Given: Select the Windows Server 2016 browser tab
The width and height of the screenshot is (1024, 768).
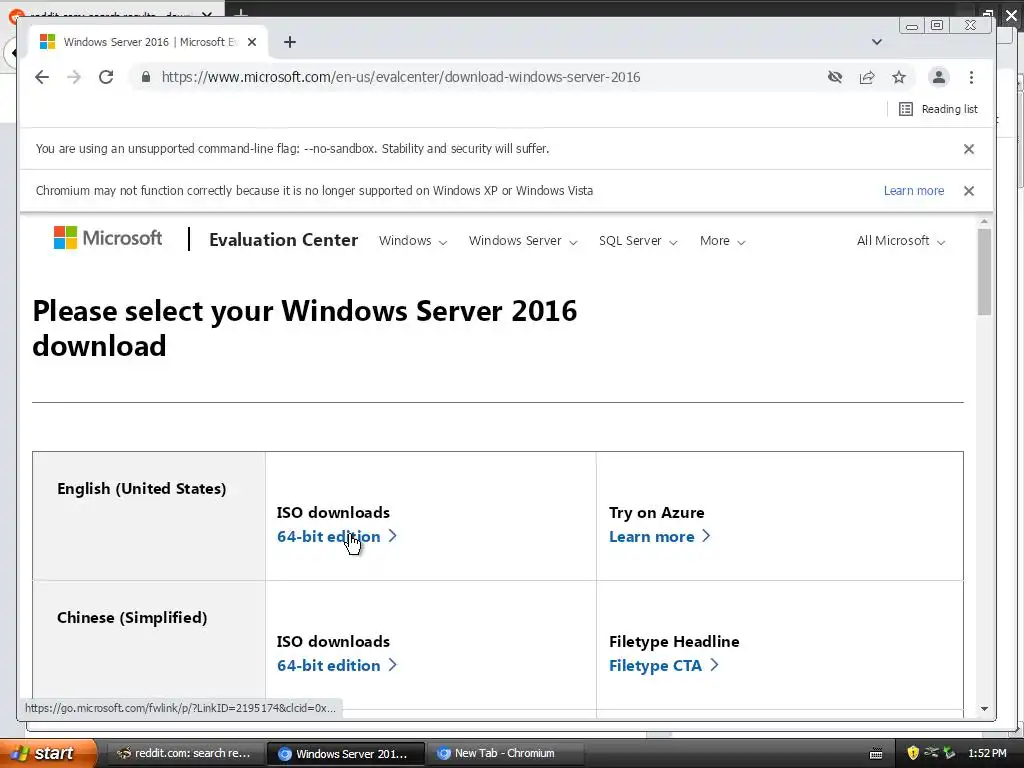Looking at the screenshot, I should tap(149, 42).
